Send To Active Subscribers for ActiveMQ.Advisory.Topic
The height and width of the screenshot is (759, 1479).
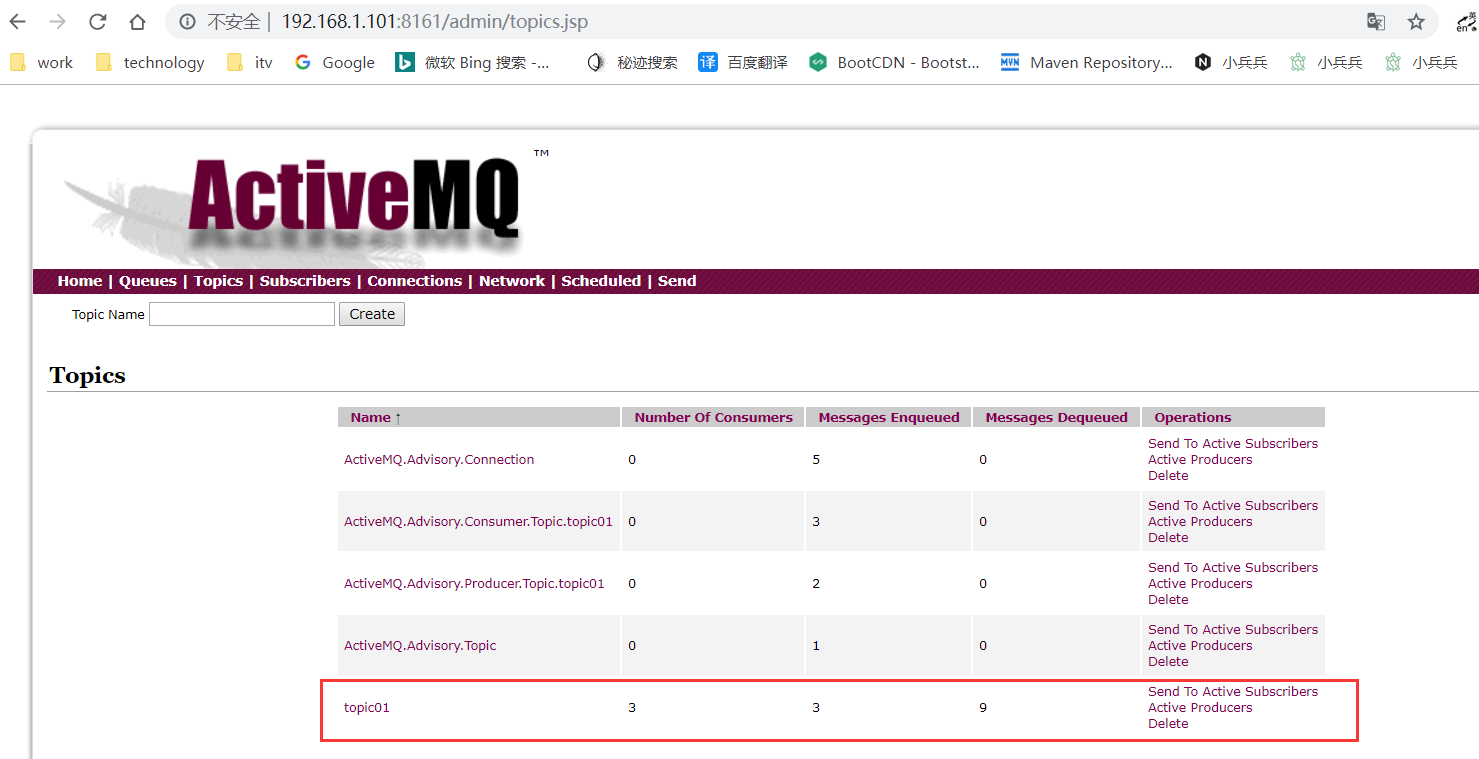click(x=1233, y=630)
